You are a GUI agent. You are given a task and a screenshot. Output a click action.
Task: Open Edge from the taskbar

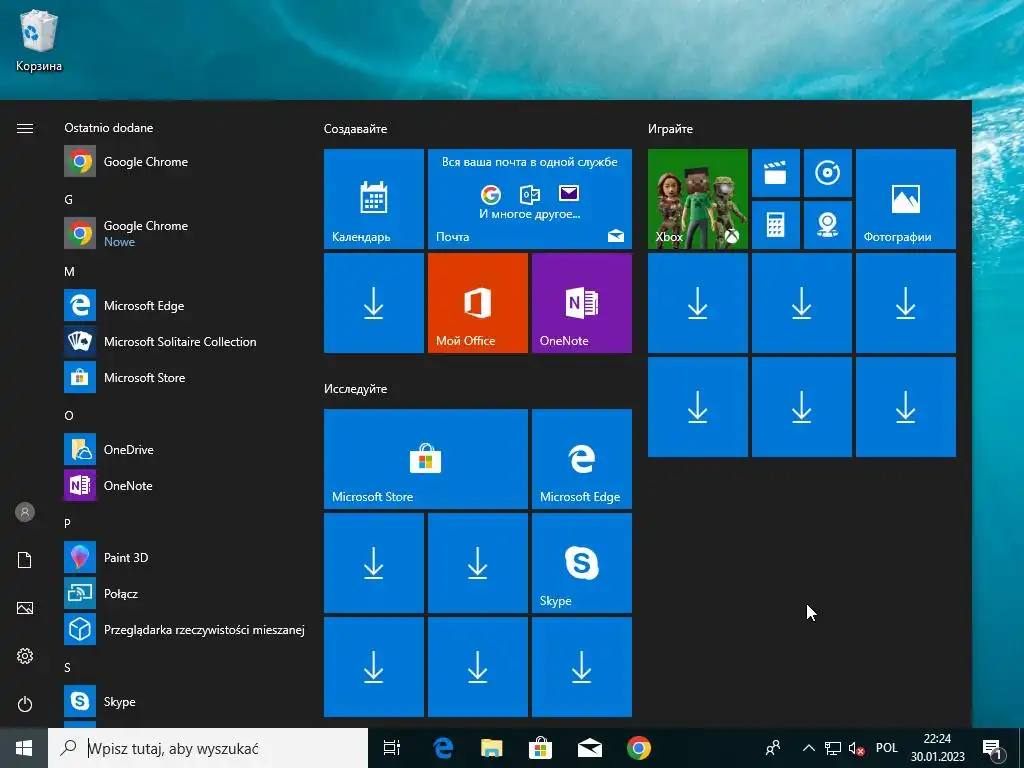point(443,748)
